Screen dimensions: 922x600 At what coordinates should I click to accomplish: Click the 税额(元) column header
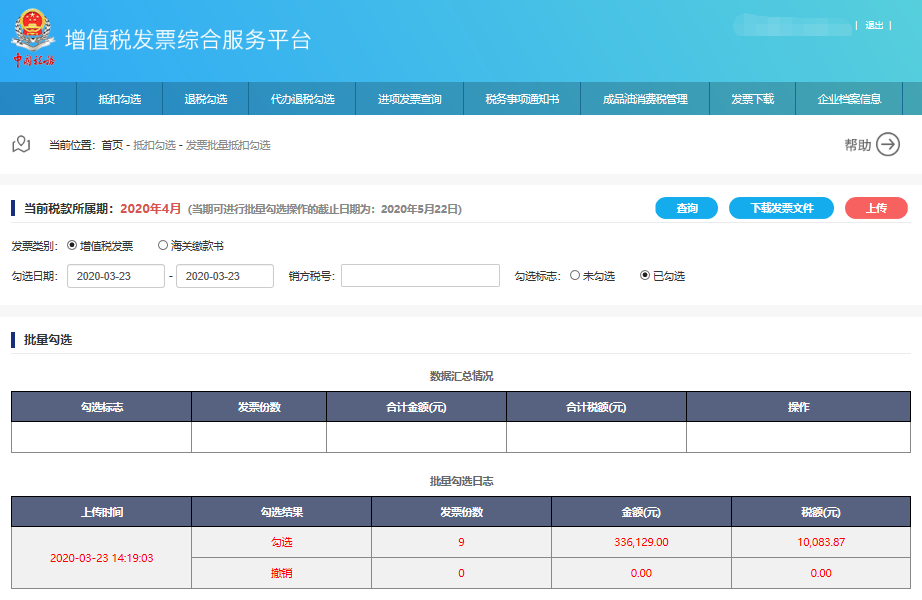821,512
